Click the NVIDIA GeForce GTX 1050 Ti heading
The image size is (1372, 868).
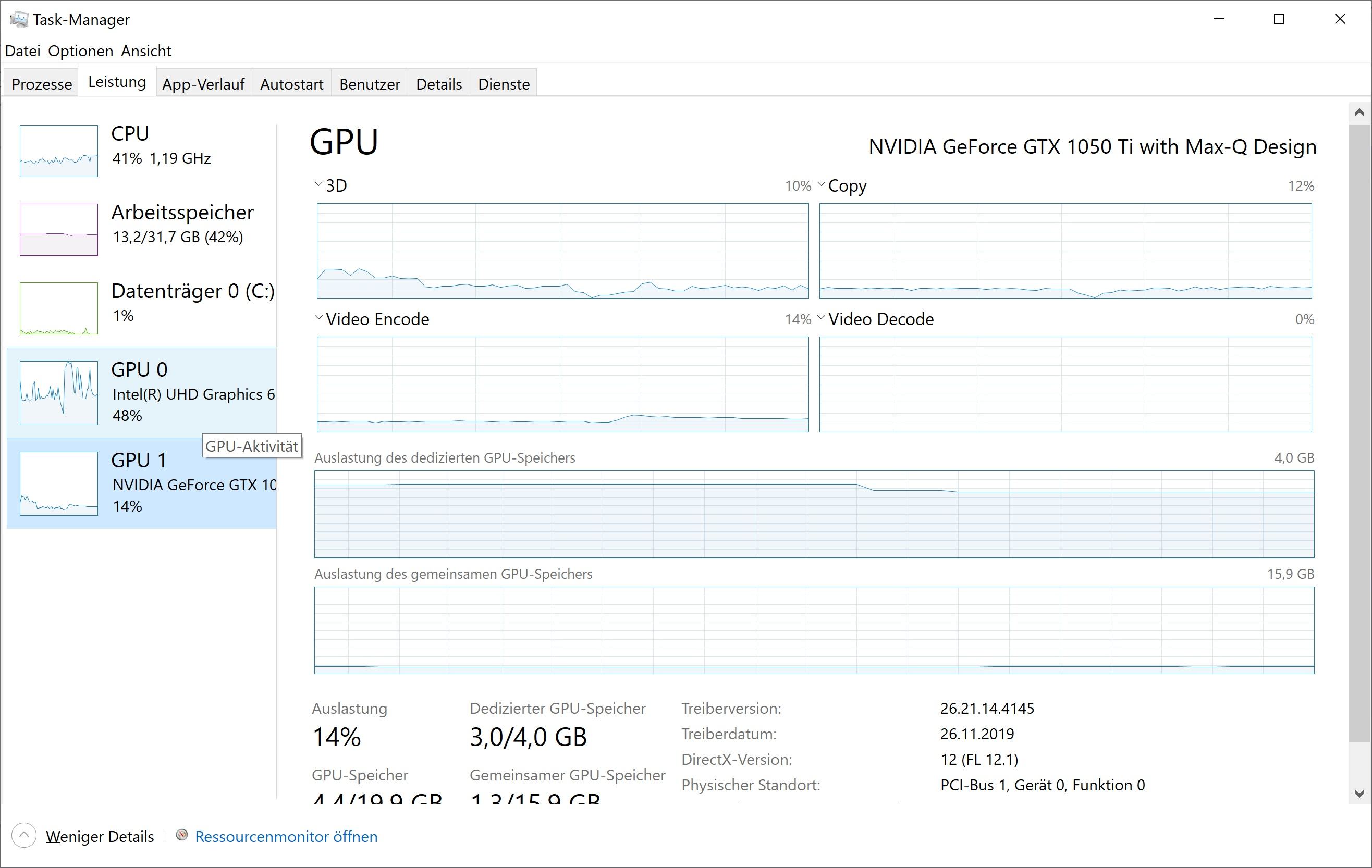(1092, 146)
